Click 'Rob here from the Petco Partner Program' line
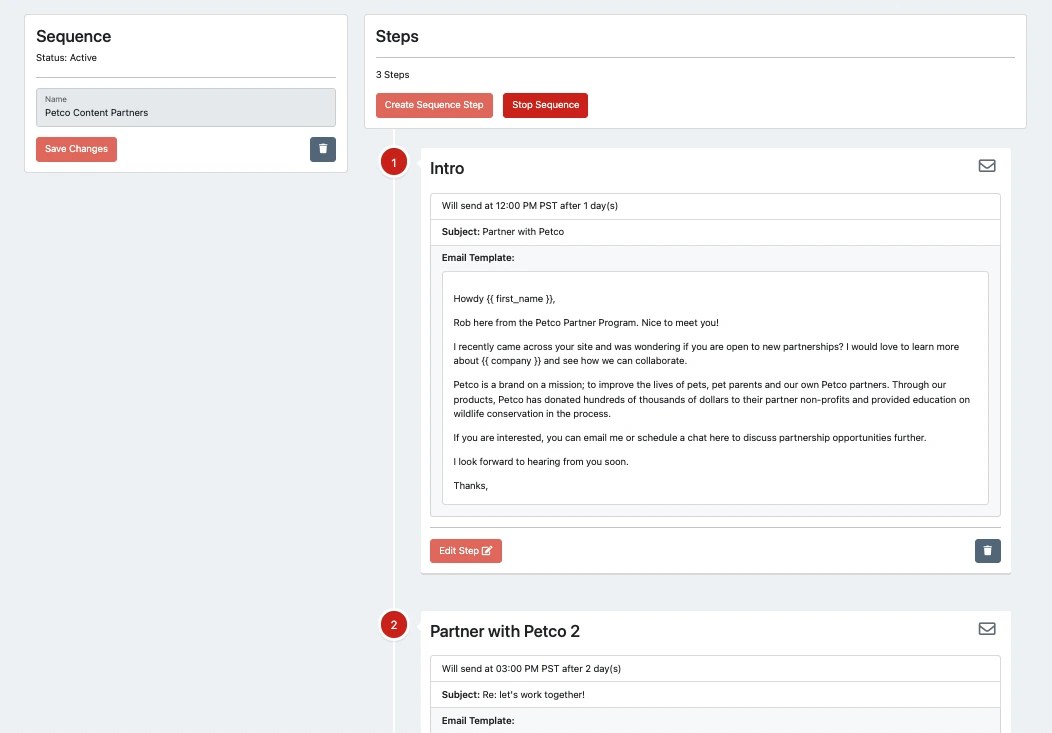 click(x=586, y=323)
